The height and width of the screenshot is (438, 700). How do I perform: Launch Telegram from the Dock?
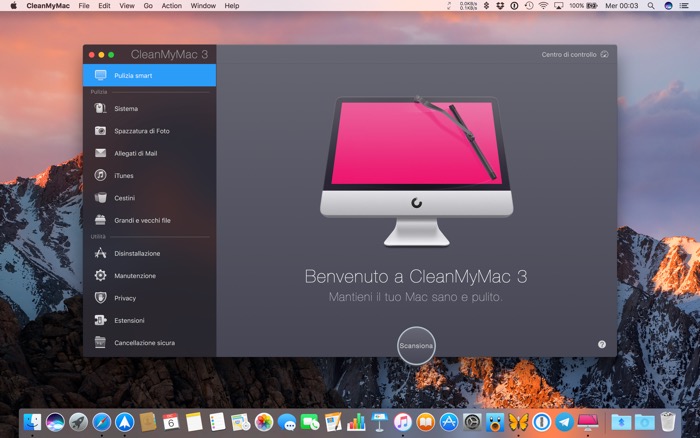564,422
